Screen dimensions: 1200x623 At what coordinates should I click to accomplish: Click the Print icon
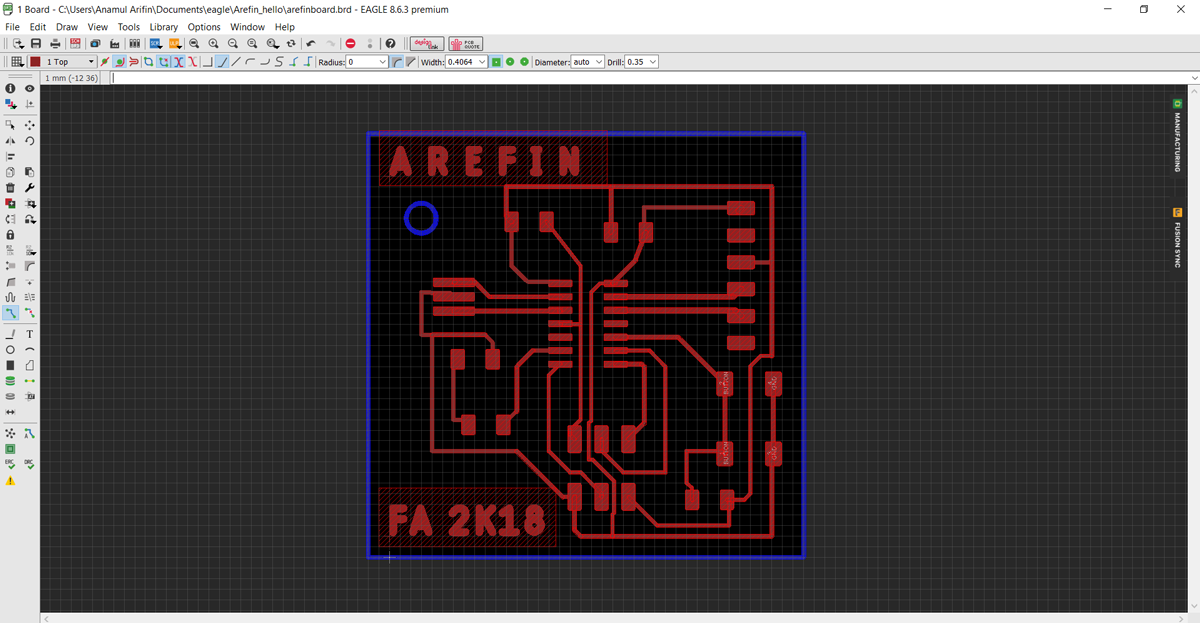point(55,44)
